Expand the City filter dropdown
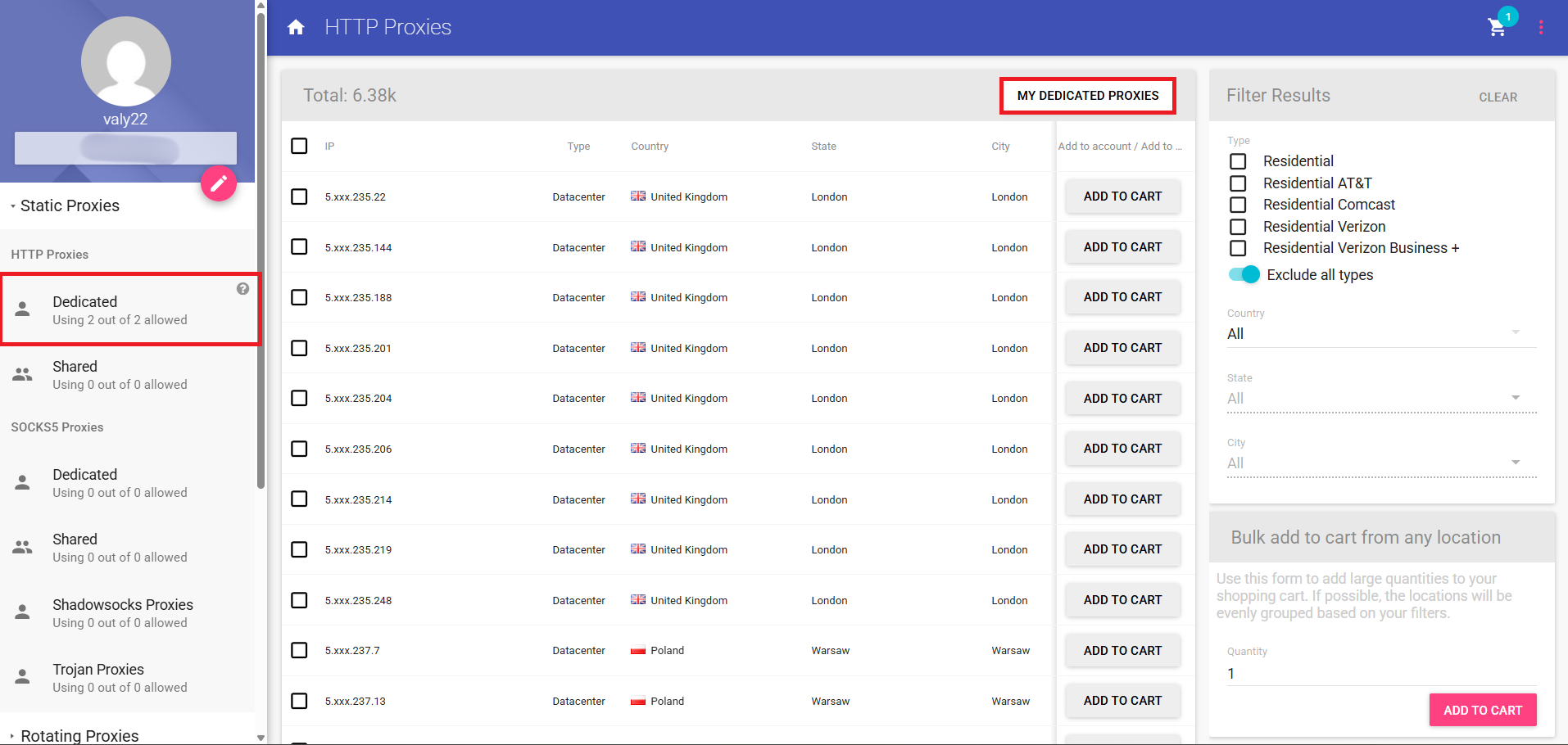 coord(1515,462)
